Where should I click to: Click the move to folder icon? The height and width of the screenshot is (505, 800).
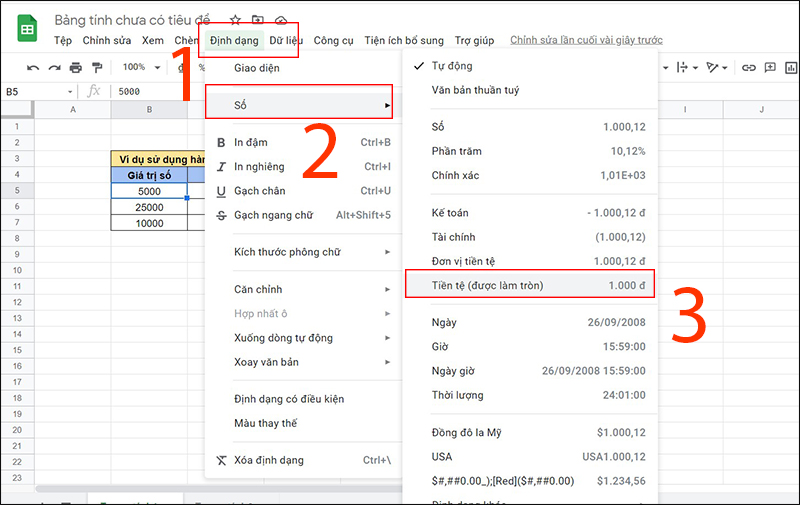tap(258, 20)
